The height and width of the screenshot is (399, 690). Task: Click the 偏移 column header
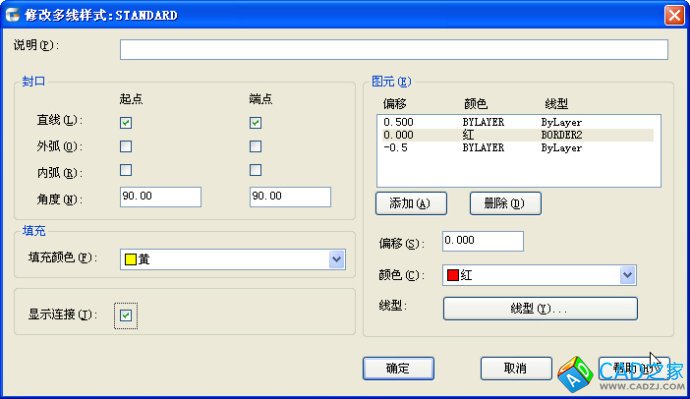click(x=395, y=104)
